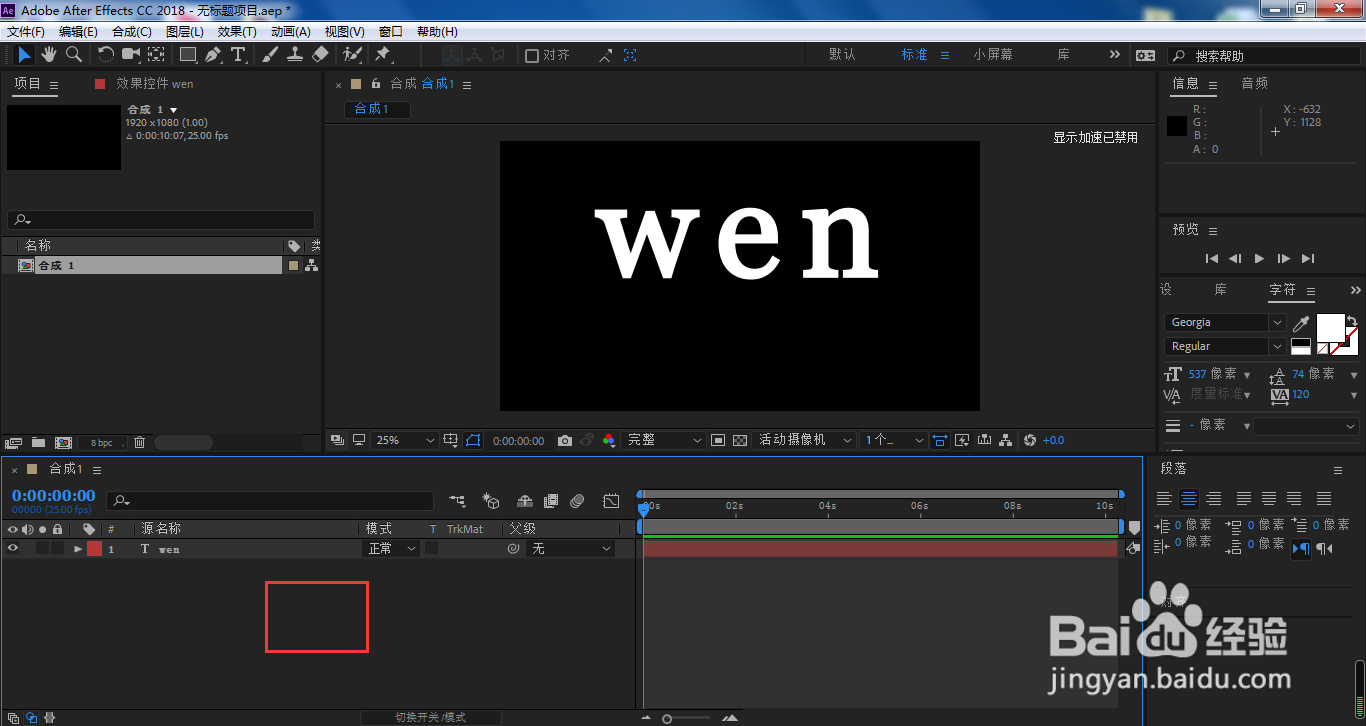Take a snapshot with camera icon
This screenshot has width=1366, height=726.
pos(565,440)
